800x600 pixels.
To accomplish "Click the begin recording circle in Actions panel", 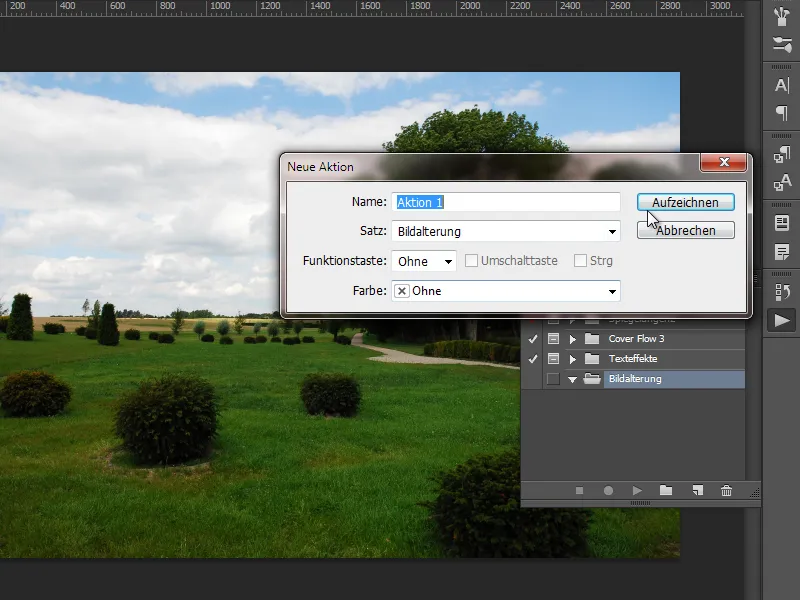I will 608,490.
